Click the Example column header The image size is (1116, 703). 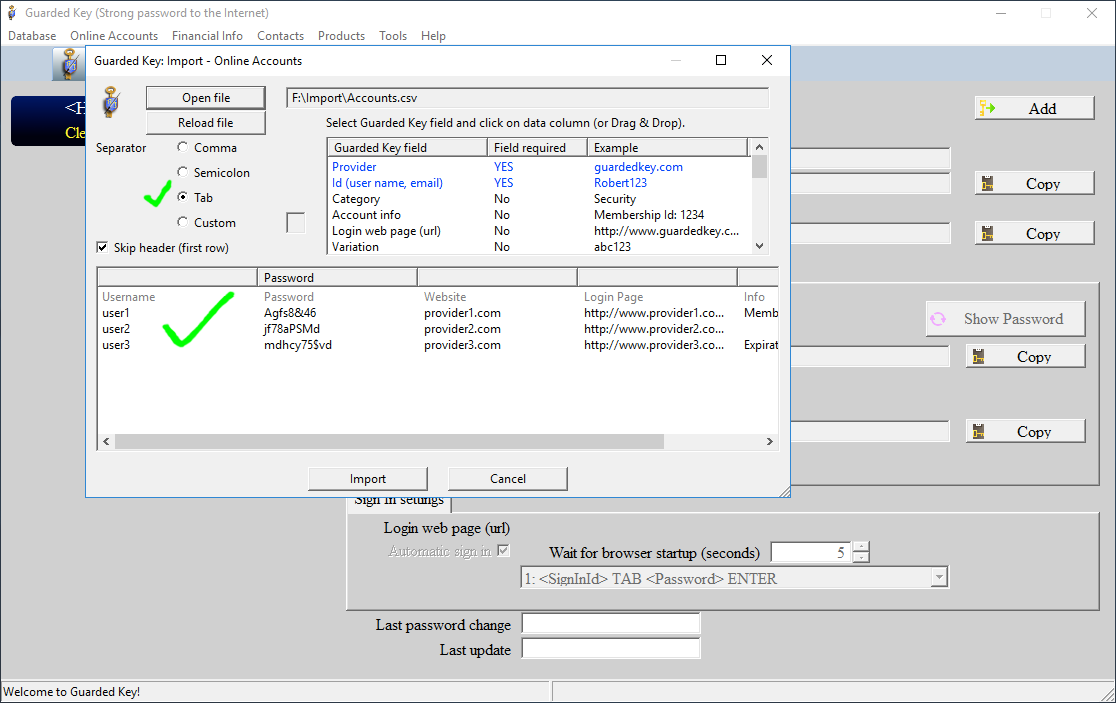click(668, 147)
